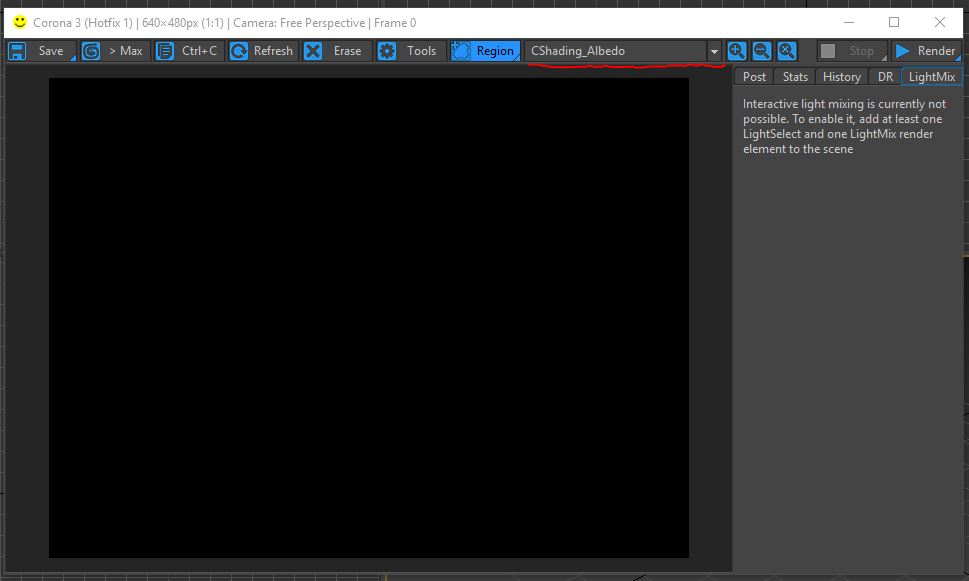Click the Save button label
969x581 pixels.
51,51
